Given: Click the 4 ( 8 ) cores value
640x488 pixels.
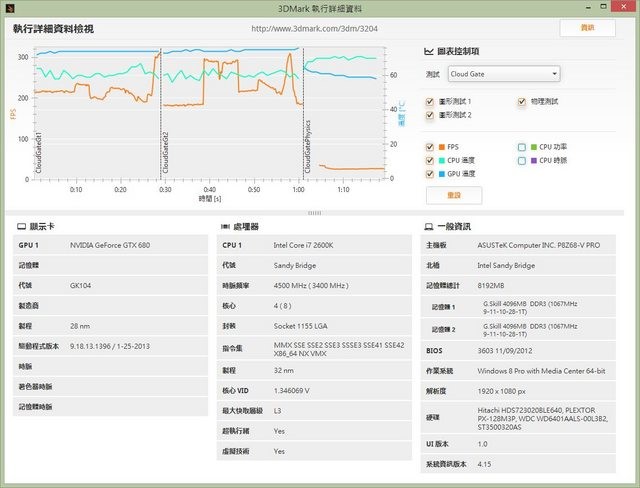Looking at the screenshot, I should point(282,306).
